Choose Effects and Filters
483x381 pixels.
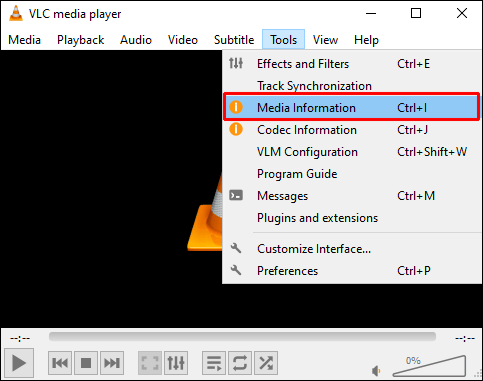pos(352,64)
